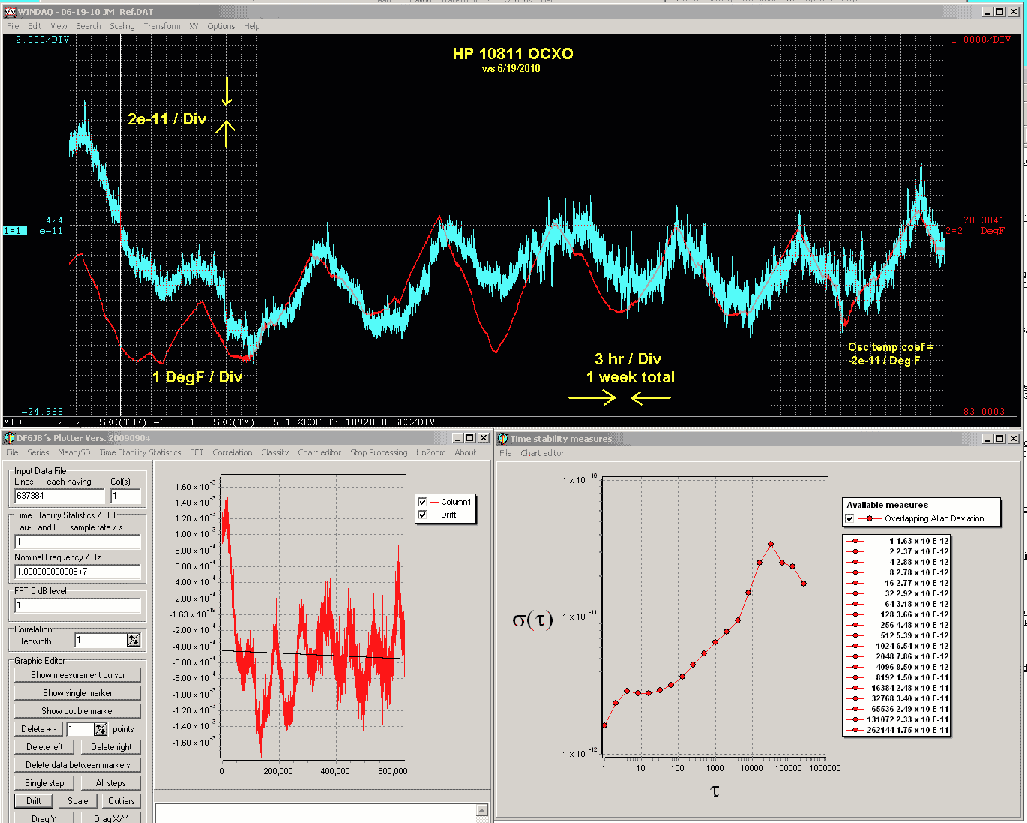The image size is (1027, 823).
Task: Open the Correlation menu in Plotter
Action: coord(232,452)
